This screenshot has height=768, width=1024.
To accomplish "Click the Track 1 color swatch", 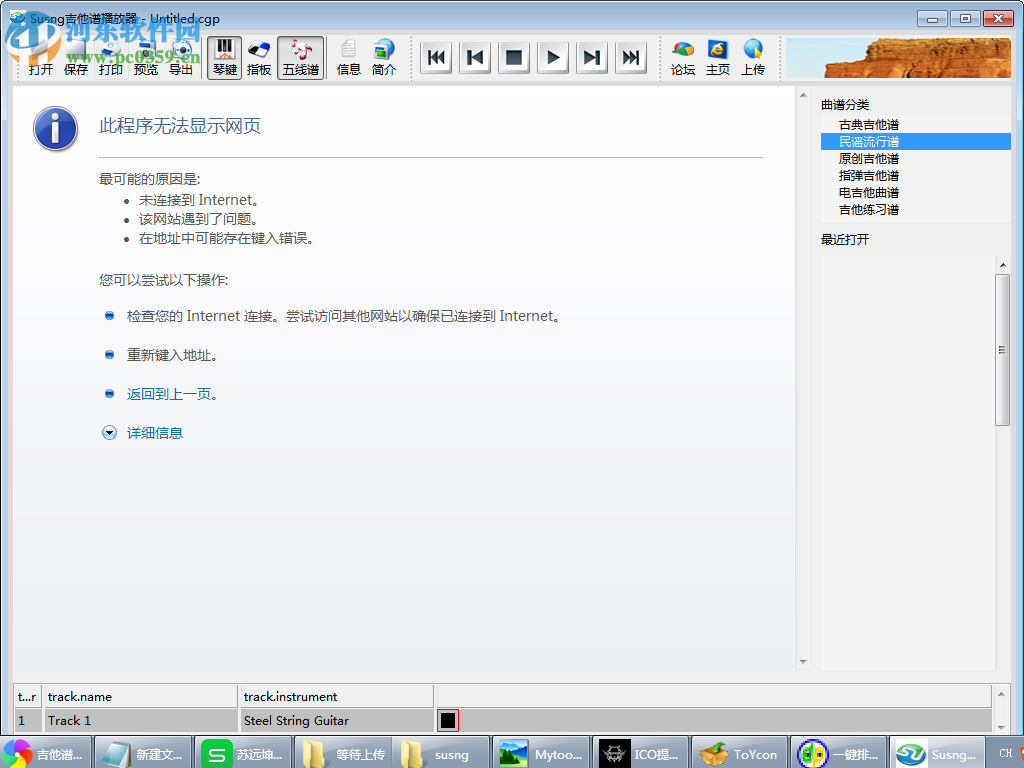I will point(446,719).
